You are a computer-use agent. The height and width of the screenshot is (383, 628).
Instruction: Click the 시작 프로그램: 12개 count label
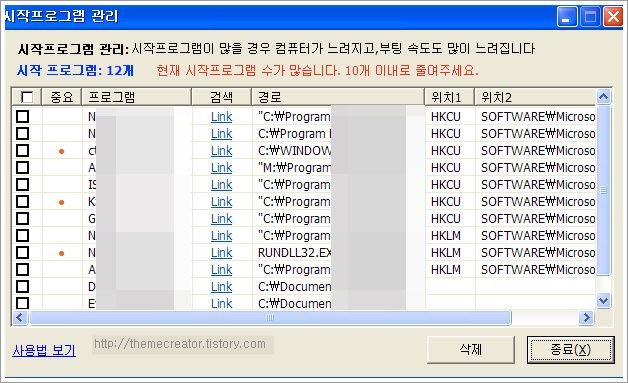coord(75,71)
